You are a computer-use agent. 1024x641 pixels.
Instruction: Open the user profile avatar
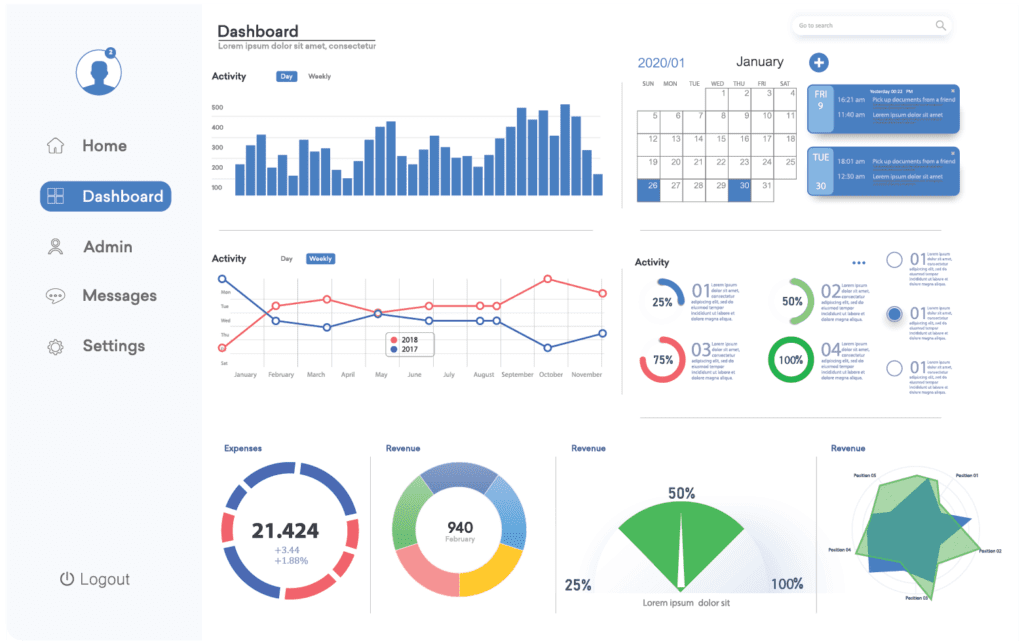[x=98, y=72]
